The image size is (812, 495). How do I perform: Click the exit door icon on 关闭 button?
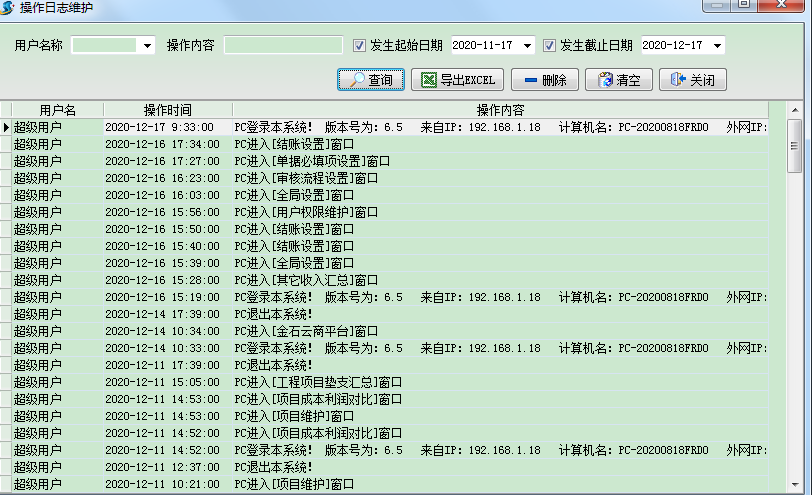pos(677,80)
